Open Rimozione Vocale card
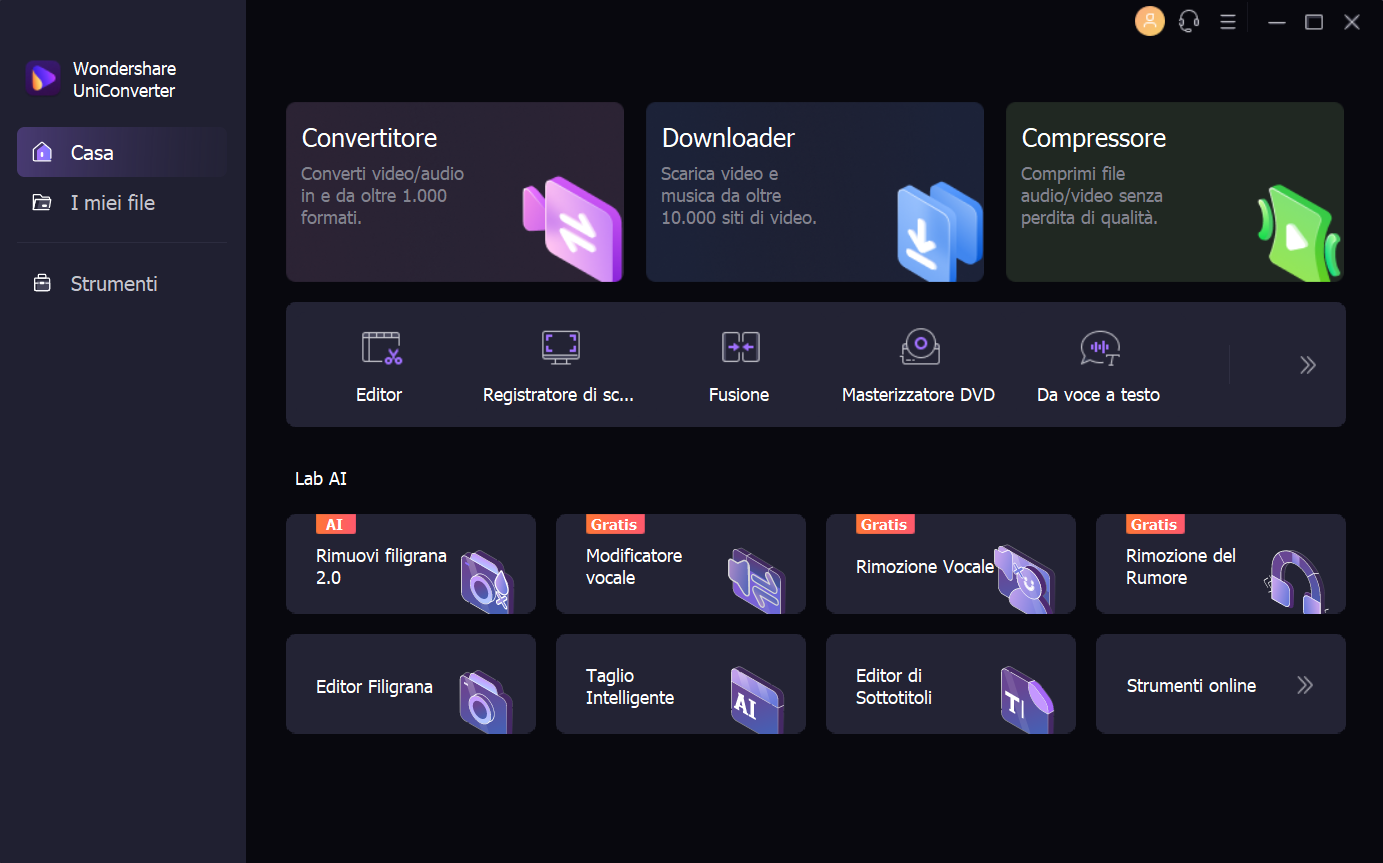The width and height of the screenshot is (1383, 863). click(x=951, y=564)
